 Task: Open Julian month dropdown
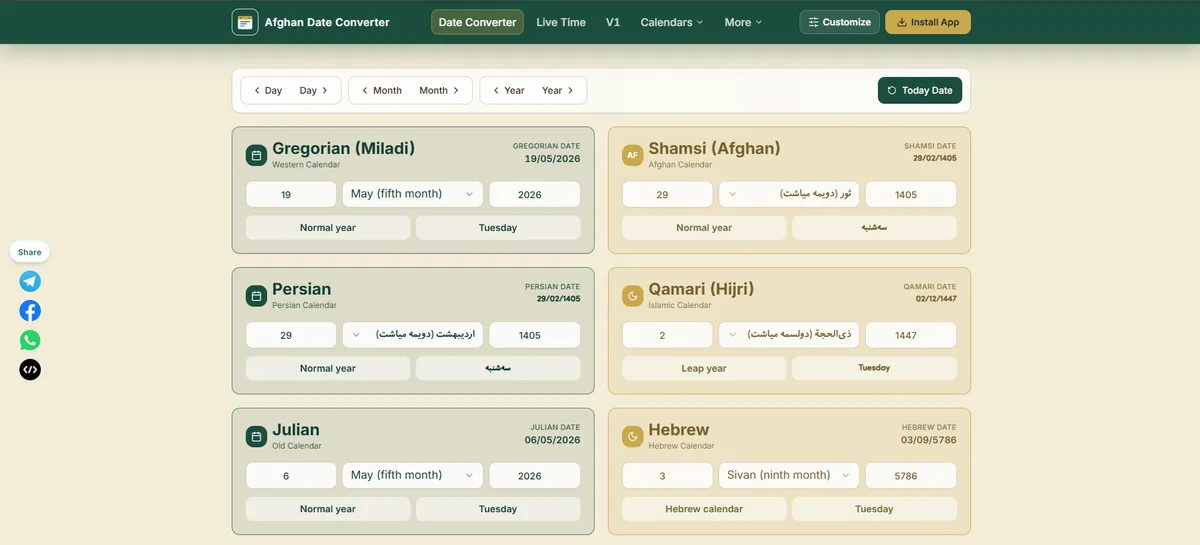click(x=413, y=475)
